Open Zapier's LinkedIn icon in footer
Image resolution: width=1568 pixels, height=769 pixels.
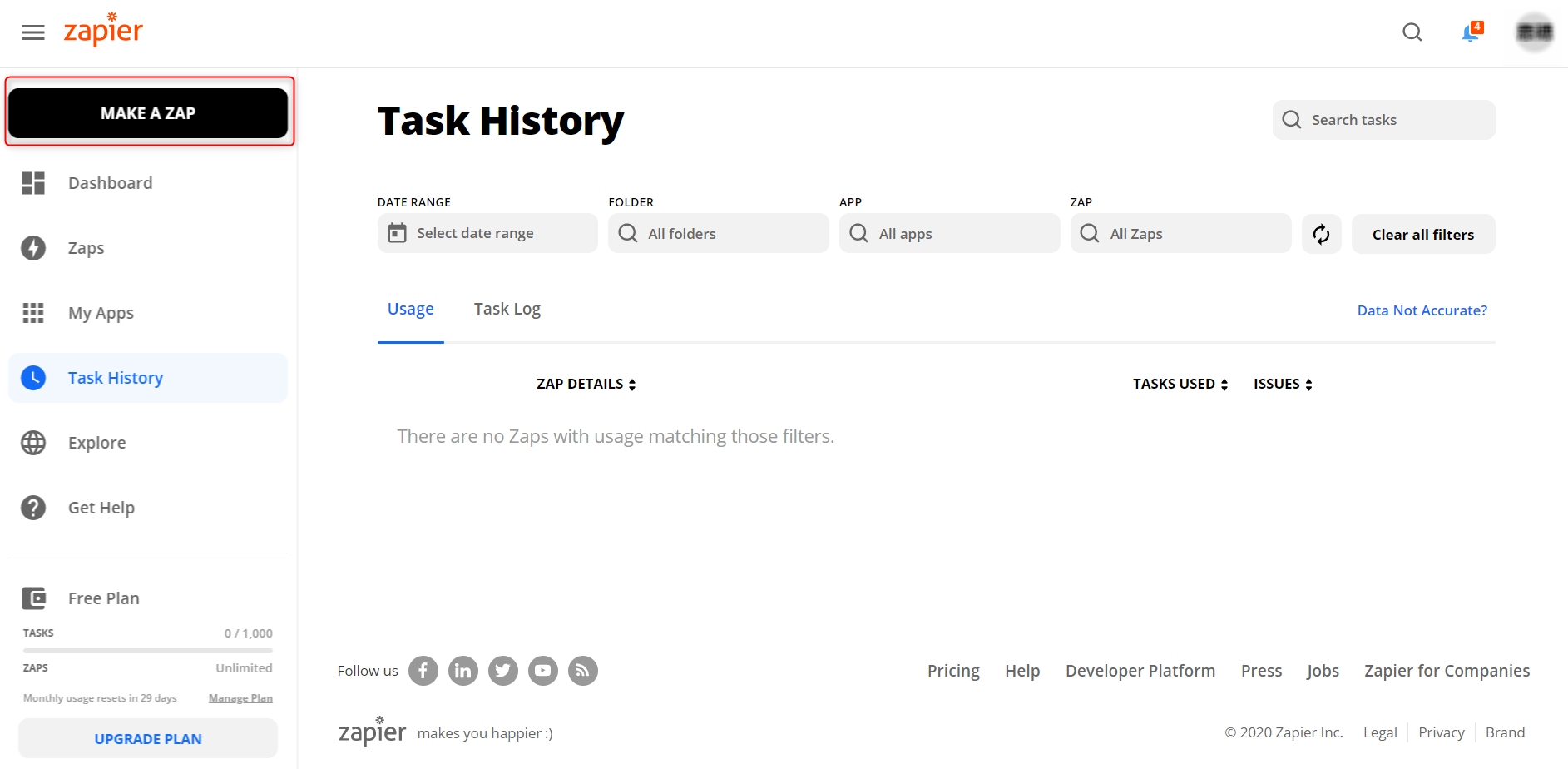click(x=463, y=671)
